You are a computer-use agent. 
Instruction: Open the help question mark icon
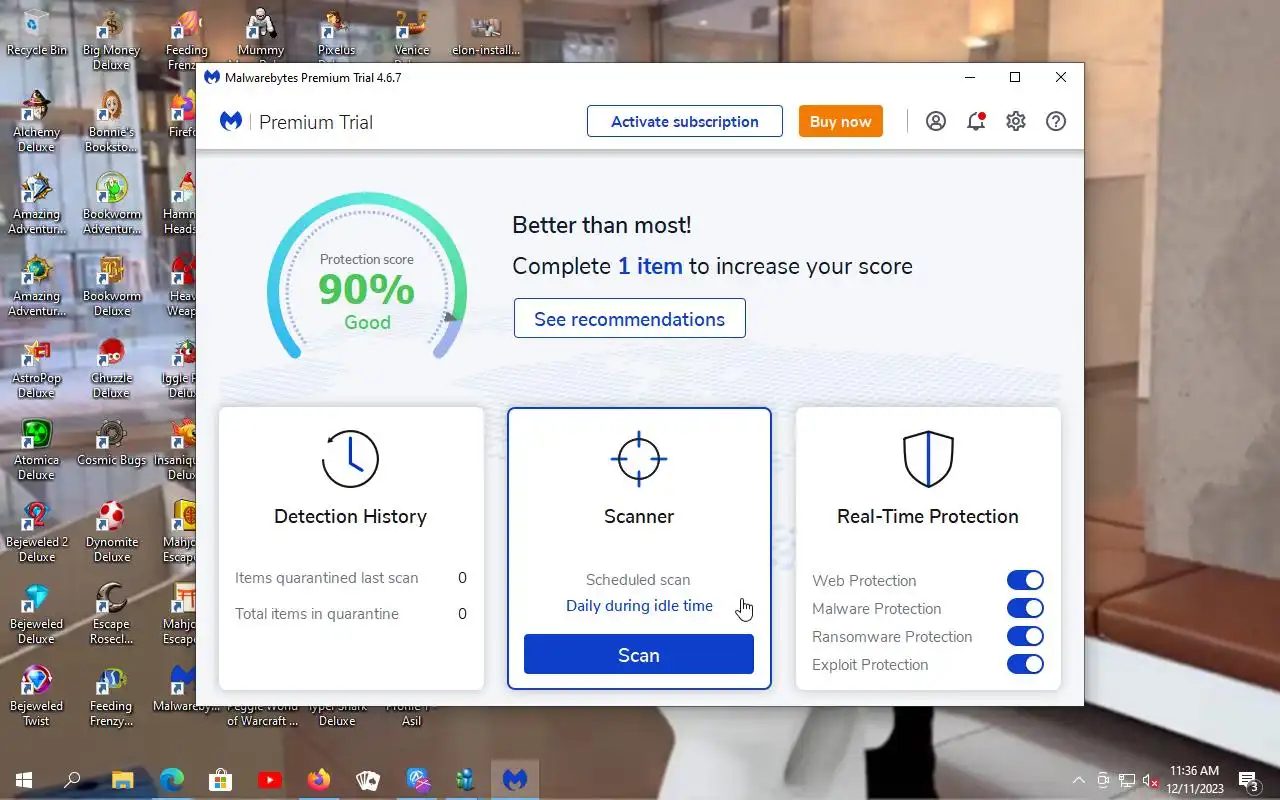[1056, 121]
